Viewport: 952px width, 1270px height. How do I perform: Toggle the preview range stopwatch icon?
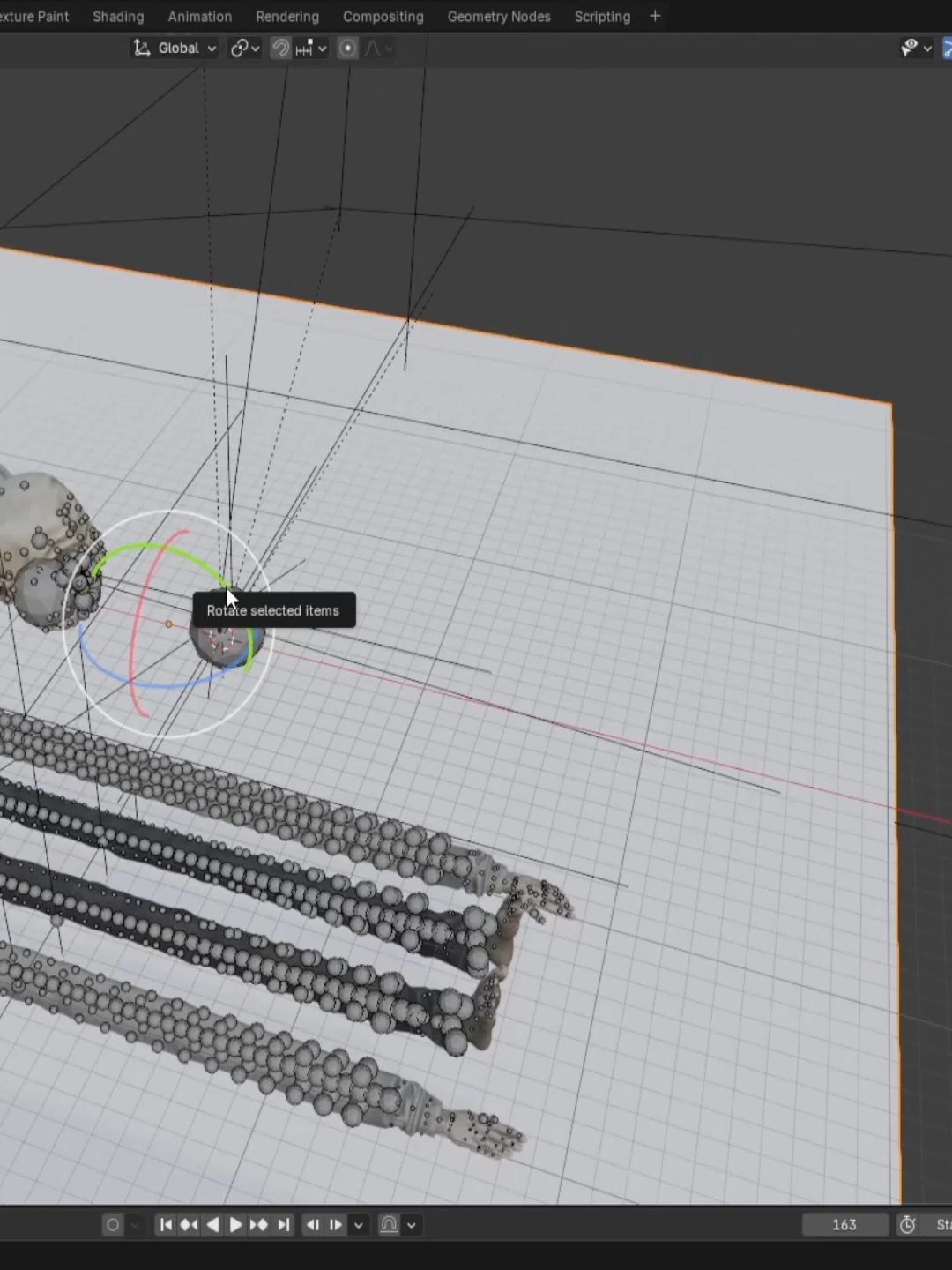click(x=907, y=1224)
